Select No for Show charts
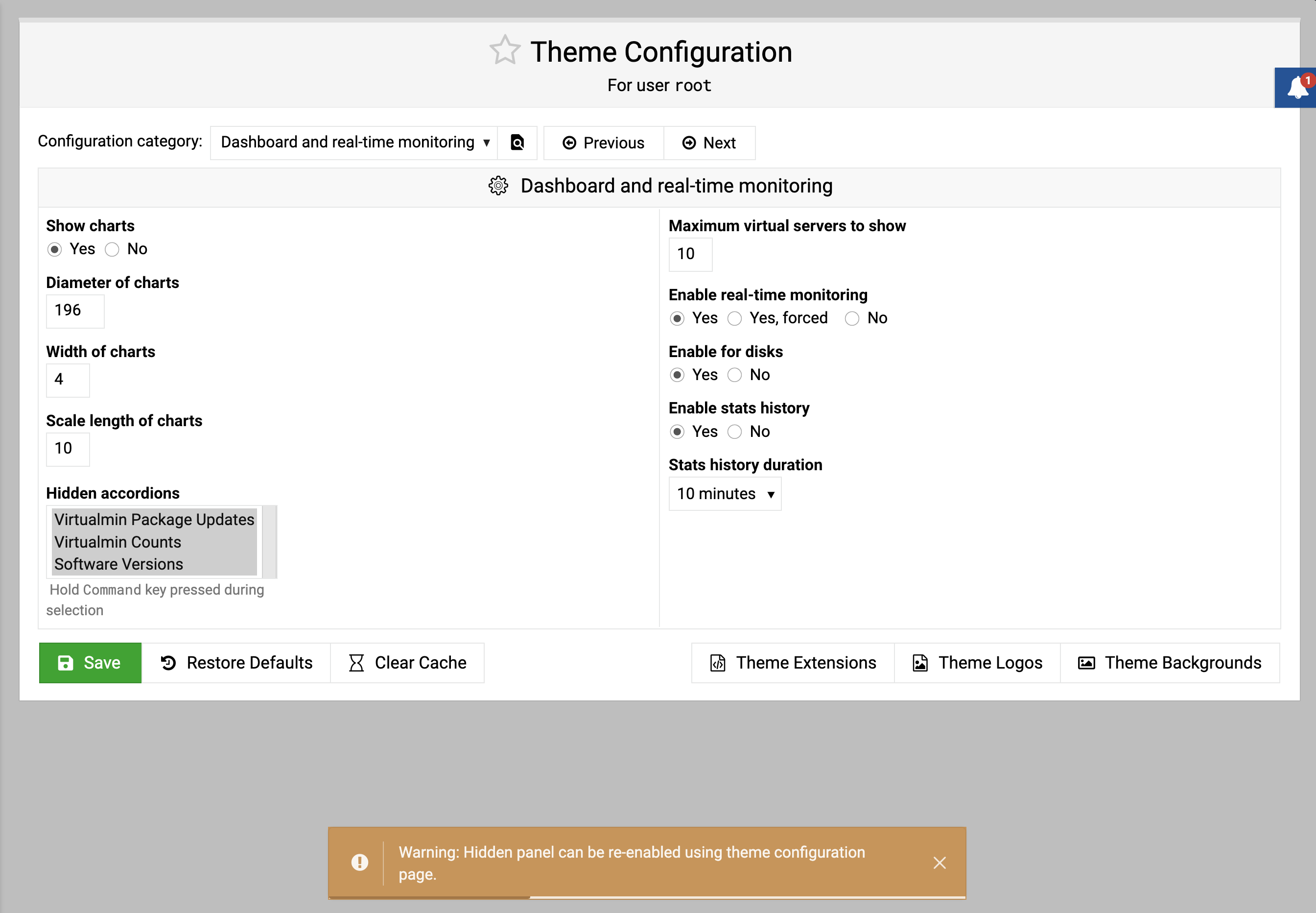Viewport: 1316px width, 913px height. pyautogui.click(x=112, y=249)
